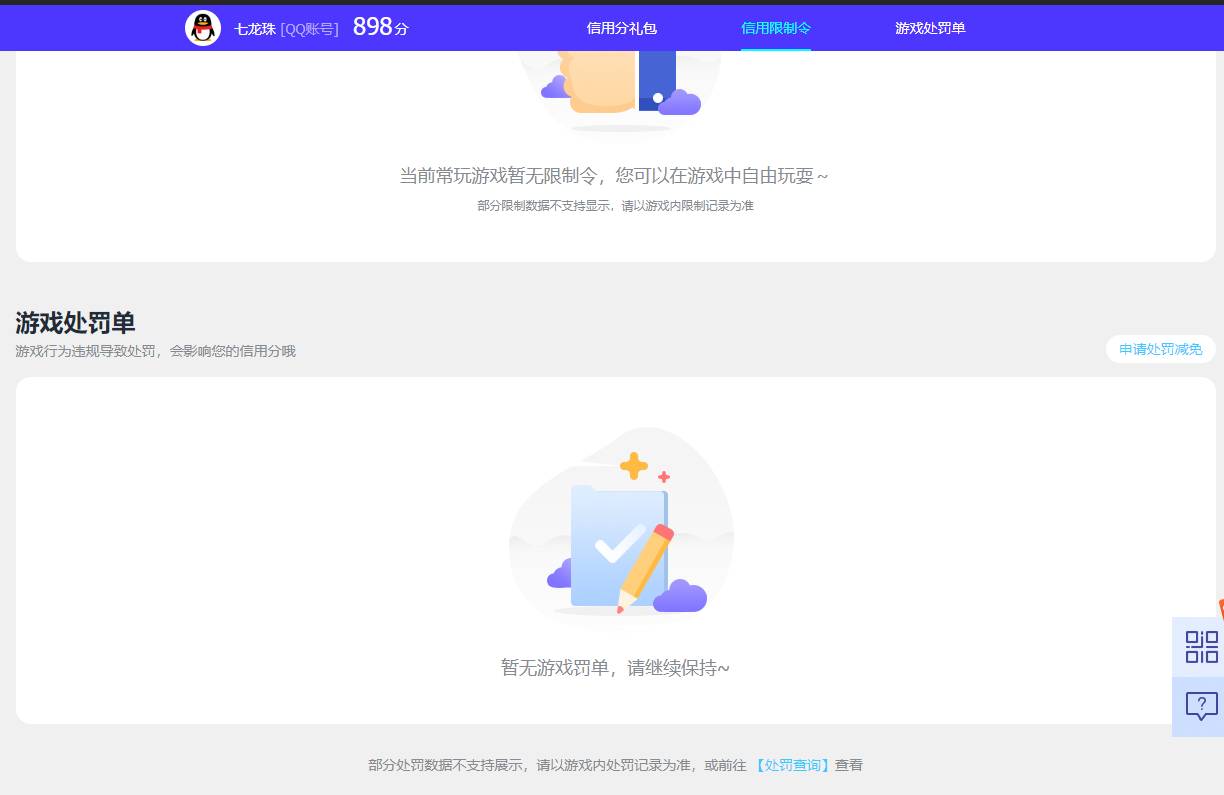This screenshot has height=795, width=1224.
Task: Click the 898分 credit score badge
Action: click(x=378, y=27)
